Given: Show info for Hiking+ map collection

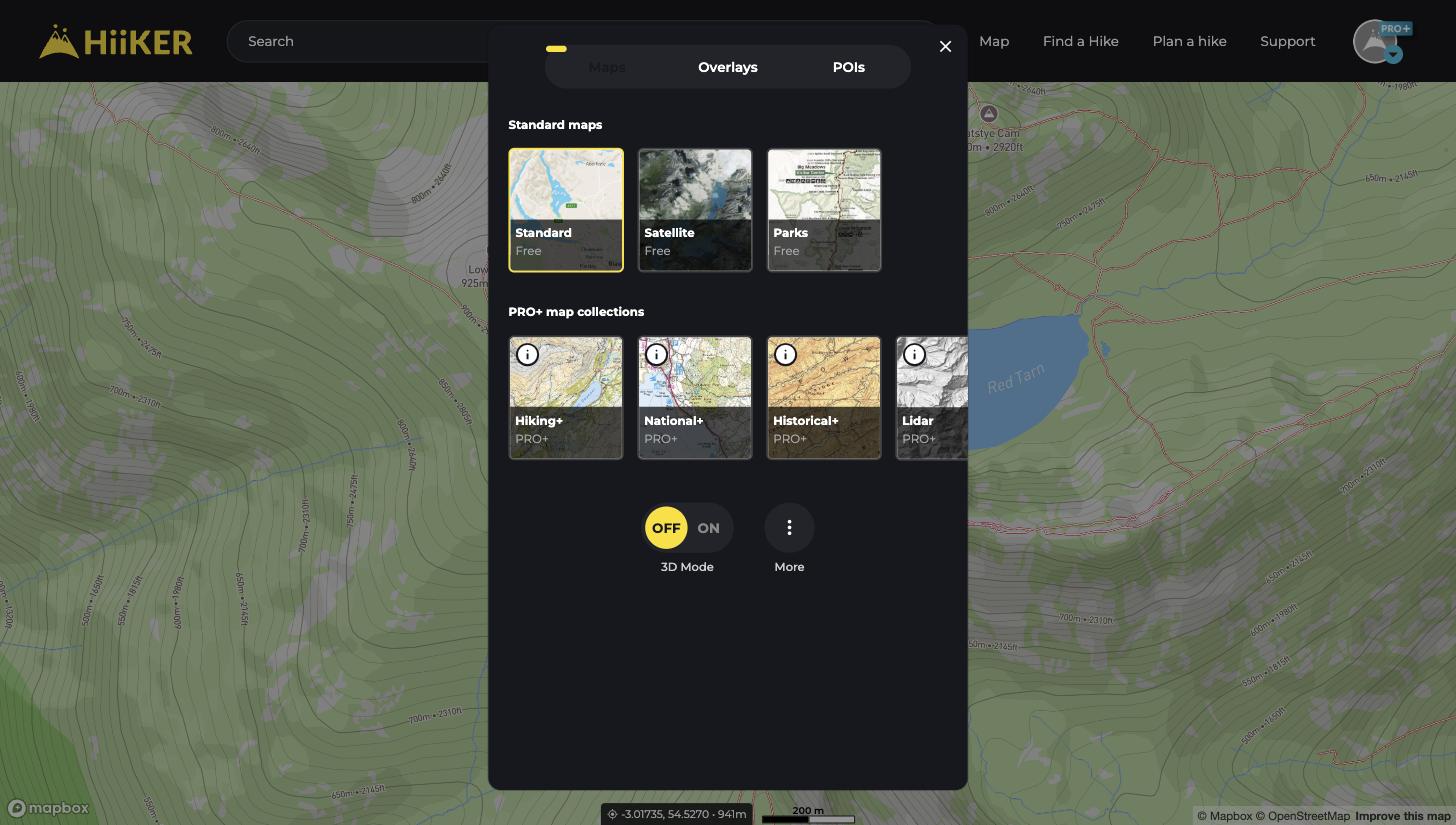Looking at the screenshot, I should point(527,354).
